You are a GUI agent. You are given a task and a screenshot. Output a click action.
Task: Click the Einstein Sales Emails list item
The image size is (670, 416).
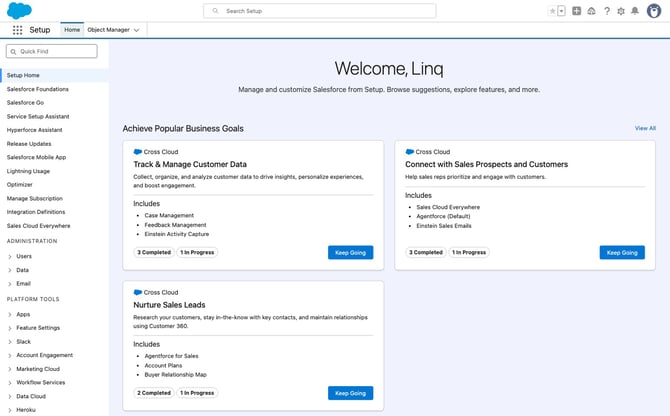click(444, 226)
